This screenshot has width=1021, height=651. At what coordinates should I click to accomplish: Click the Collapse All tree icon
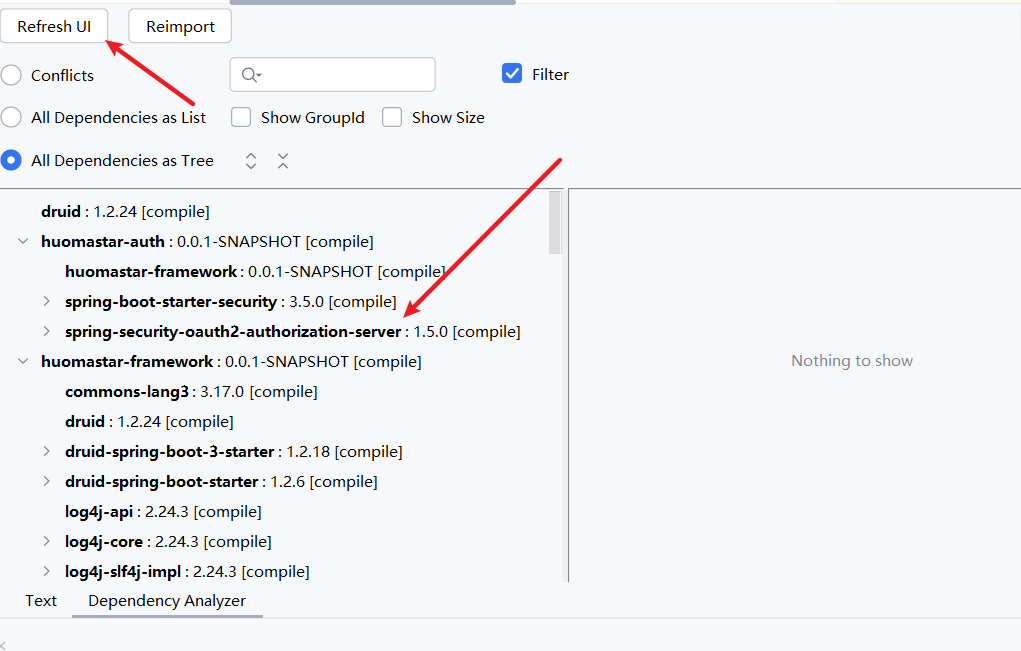click(283, 161)
